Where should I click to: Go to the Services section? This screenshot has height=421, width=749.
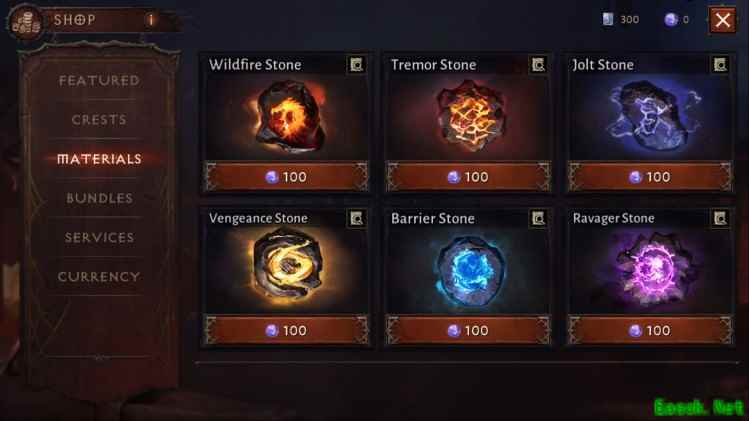[99, 237]
